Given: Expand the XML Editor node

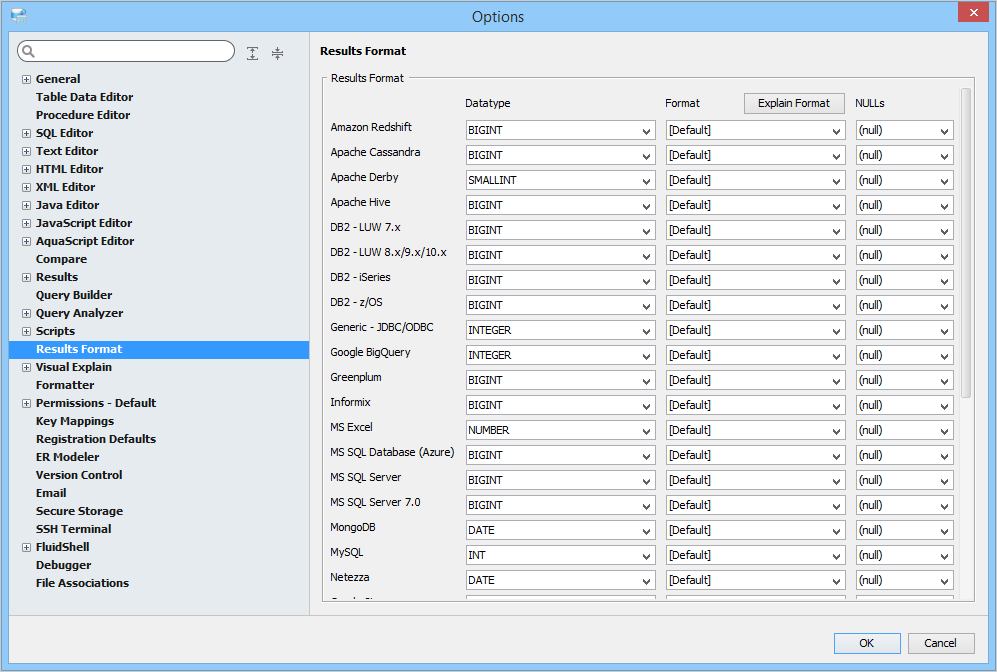Looking at the screenshot, I should [x=26, y=188].
